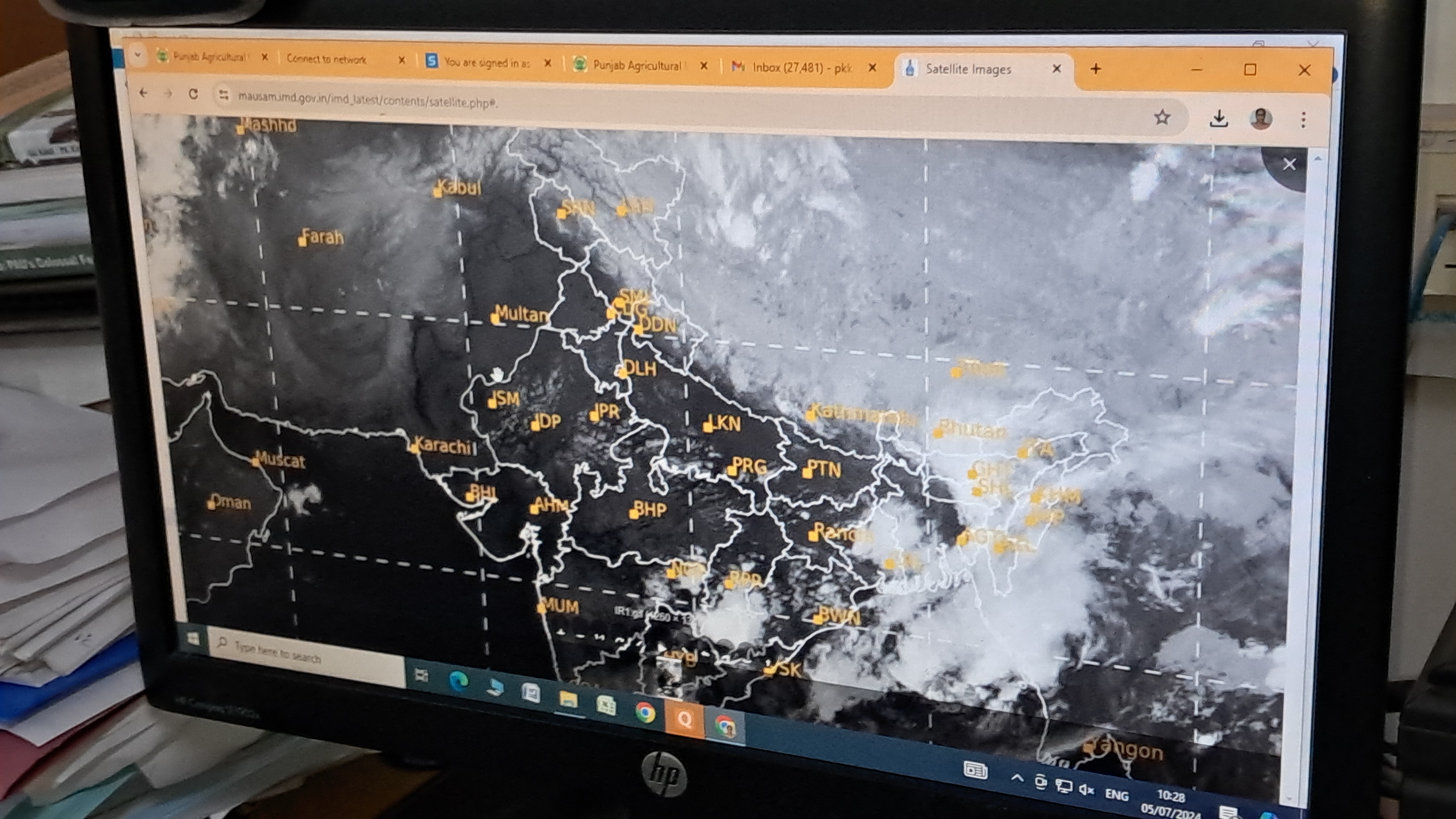The image size is (1456, 819).
Task: Open a new tab with the plus button
Action: [x=1096, y=69]
